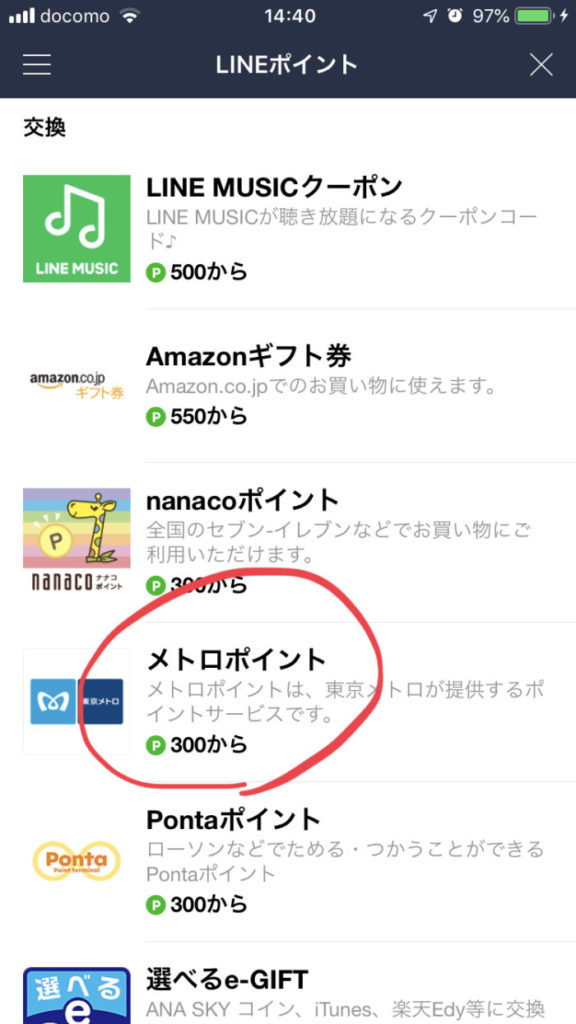Open the Pontaポイント listing

pos(353,861)
